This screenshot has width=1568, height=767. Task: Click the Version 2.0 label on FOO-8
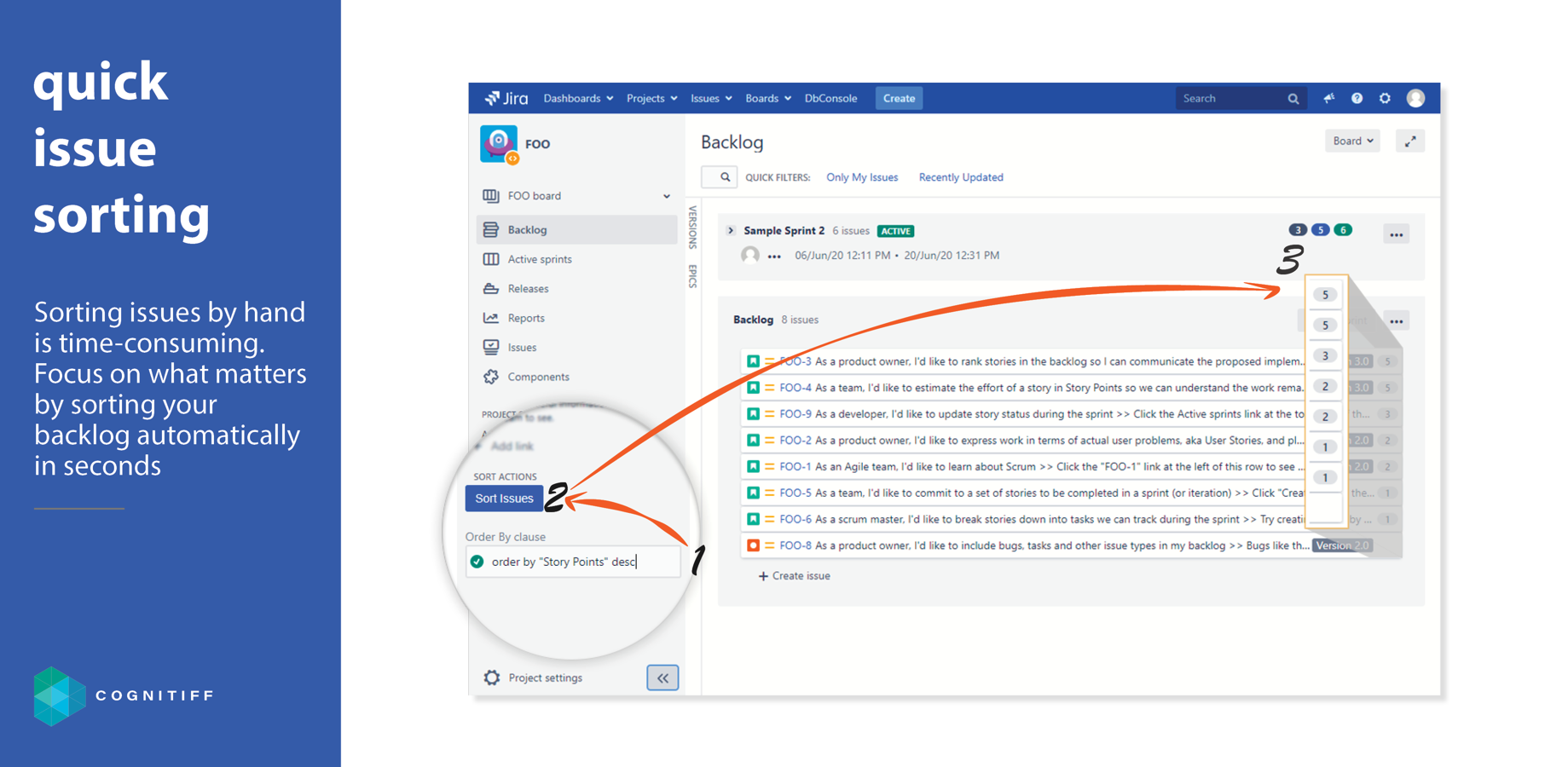click(1342, 545)
